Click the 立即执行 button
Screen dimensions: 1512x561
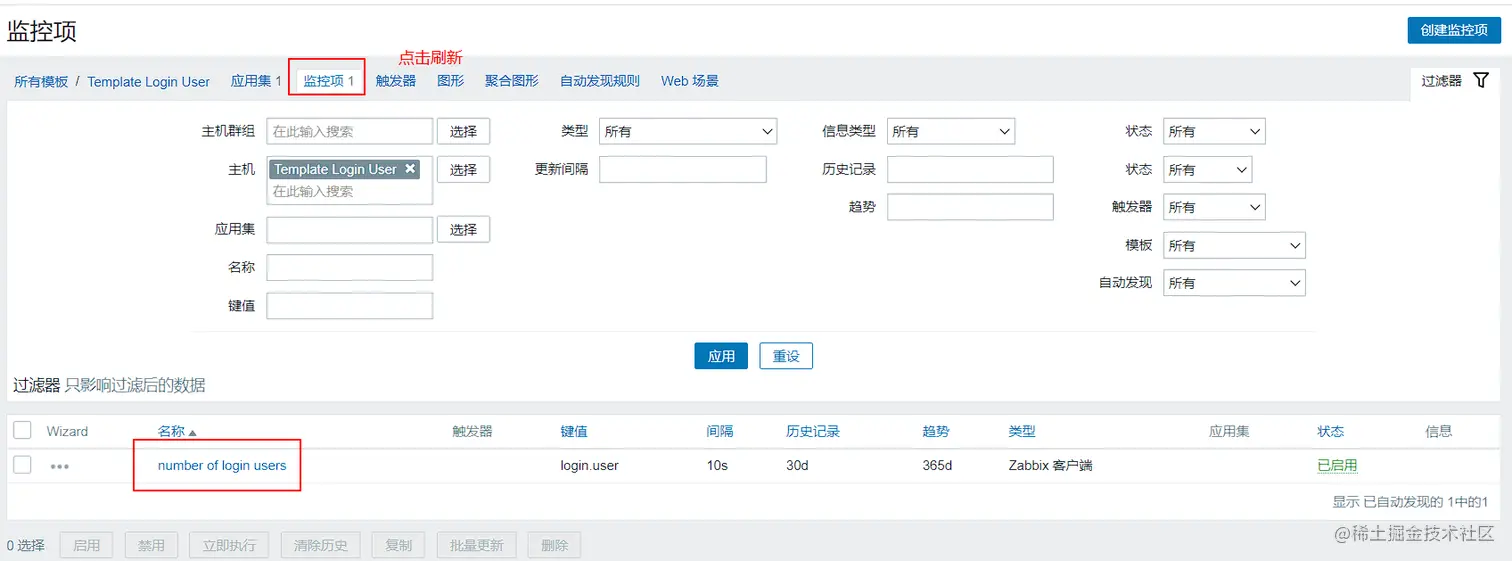(229, 545)
